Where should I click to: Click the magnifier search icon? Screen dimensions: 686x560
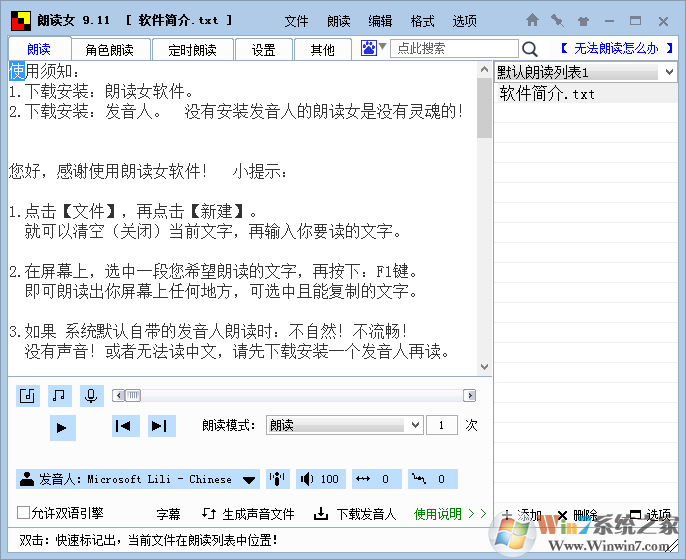point(530,48)
